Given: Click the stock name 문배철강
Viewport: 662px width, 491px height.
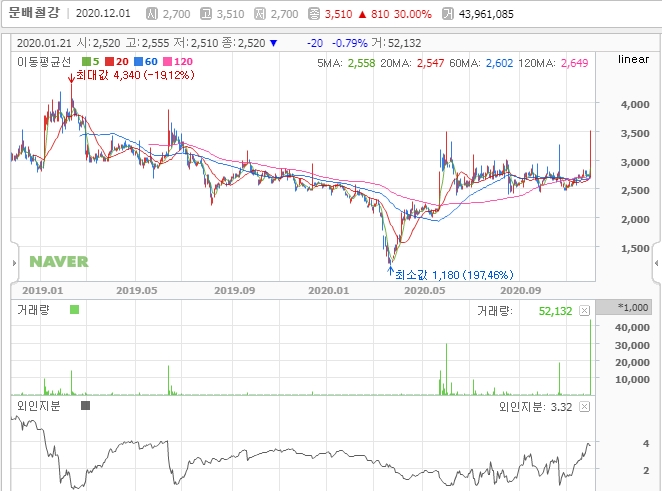Looking at the screenshot, I should [34, 13].
